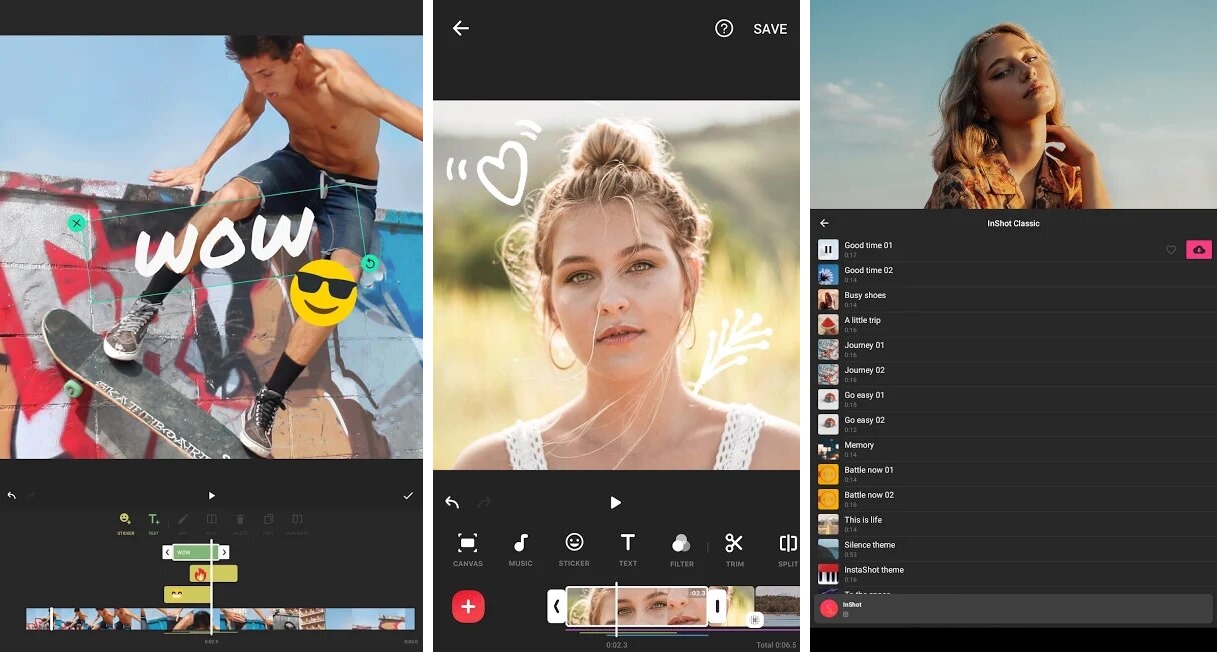The image size is (1217, 652).
Task: Open the Split tool
Action: 788,550
